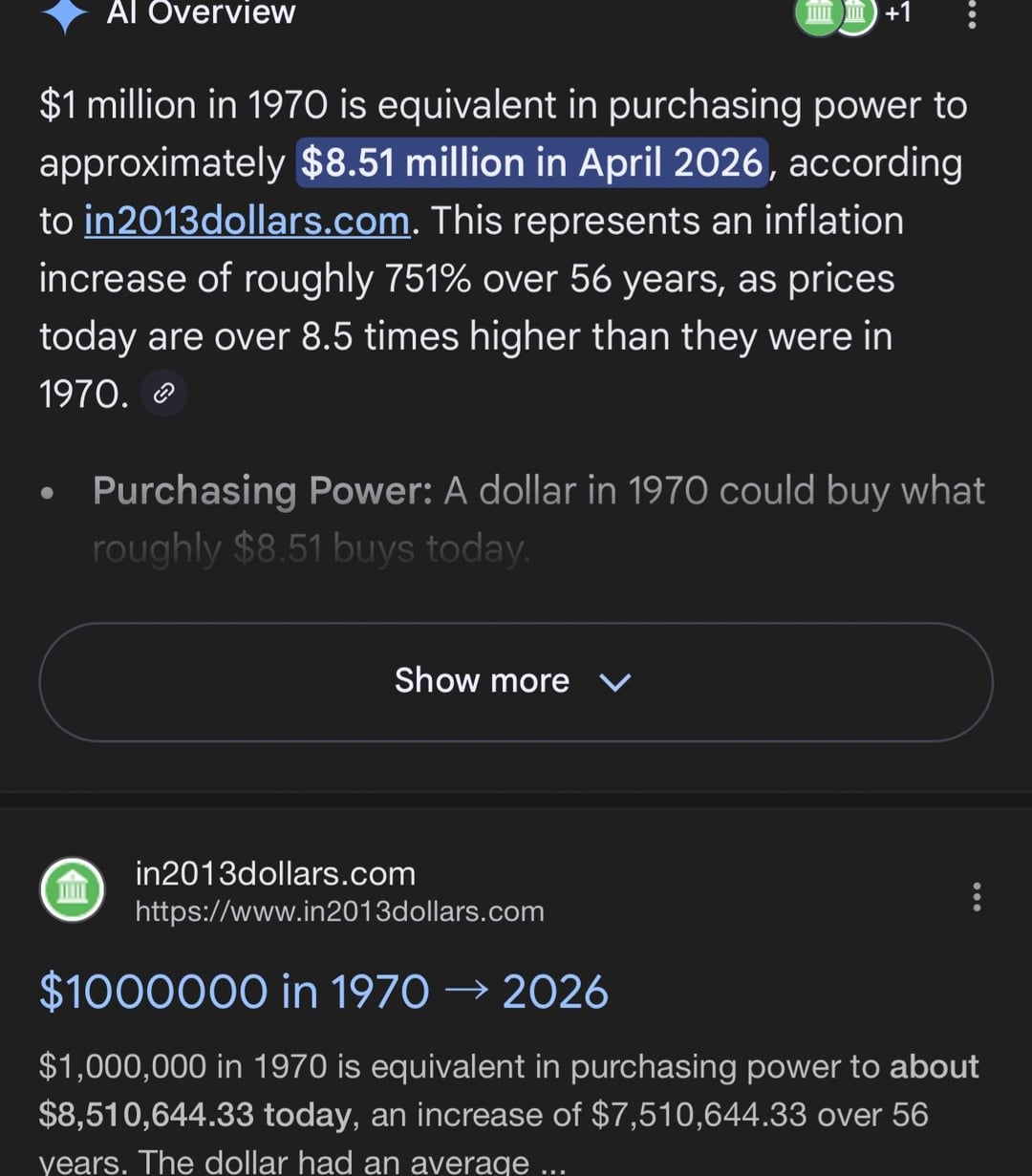
Task: Open the first green source favicon
Action: coord(818,13)
